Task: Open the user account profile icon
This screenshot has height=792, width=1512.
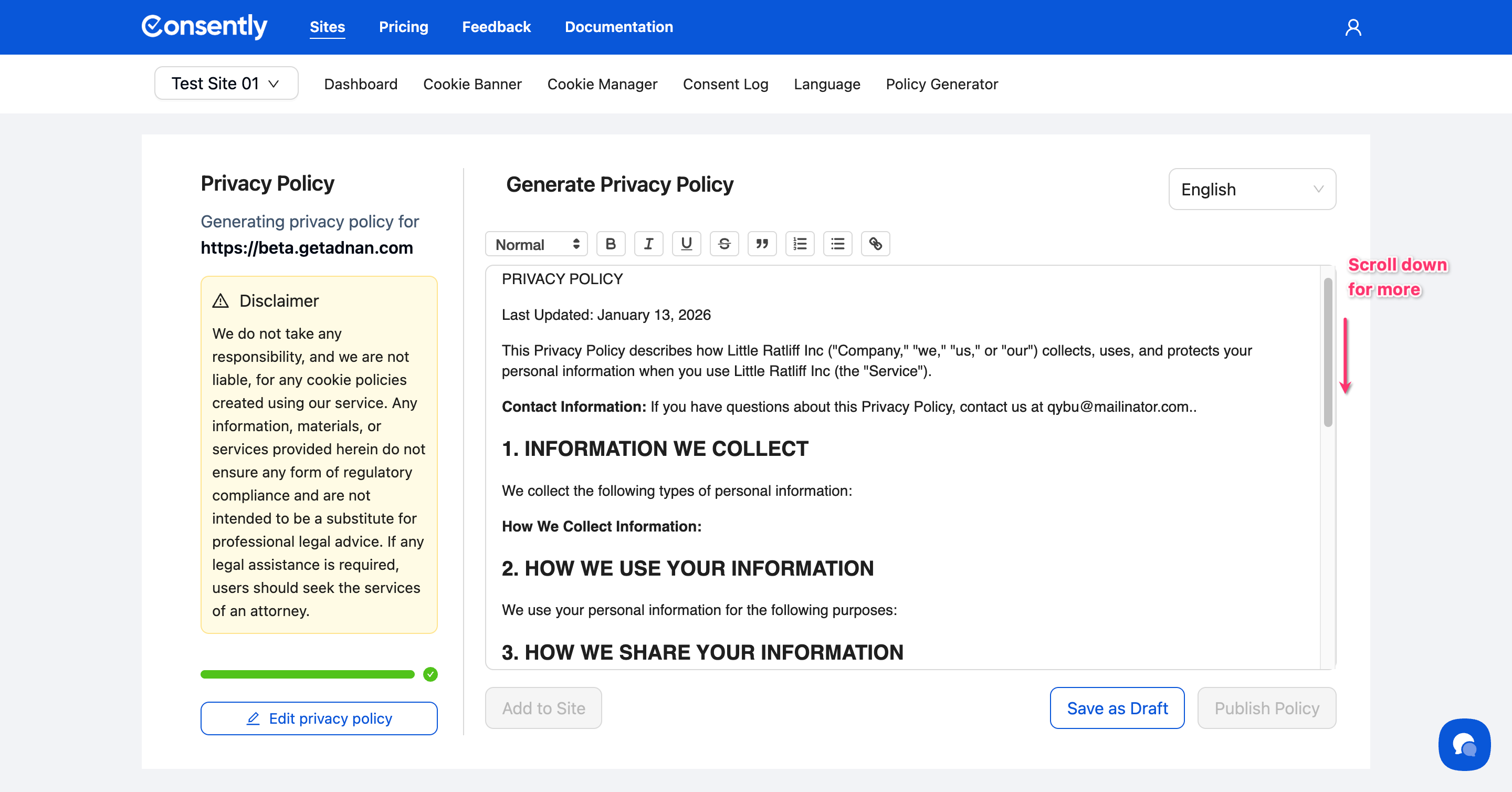Action: pos(1353,27)
